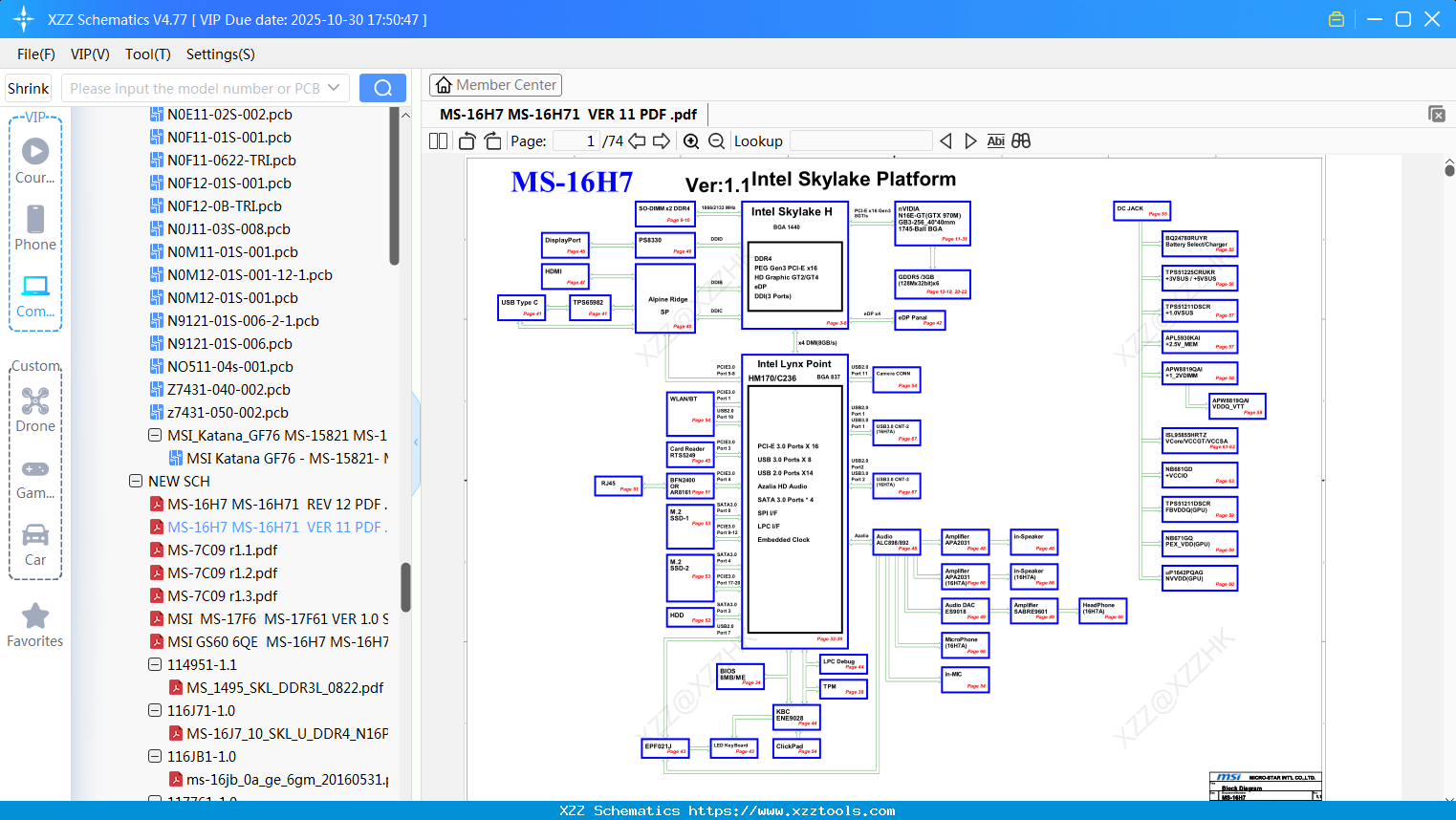Screen dimensions: 1456x820
Task: Open Favorites in the sidebar
Action: pos(35,626)
